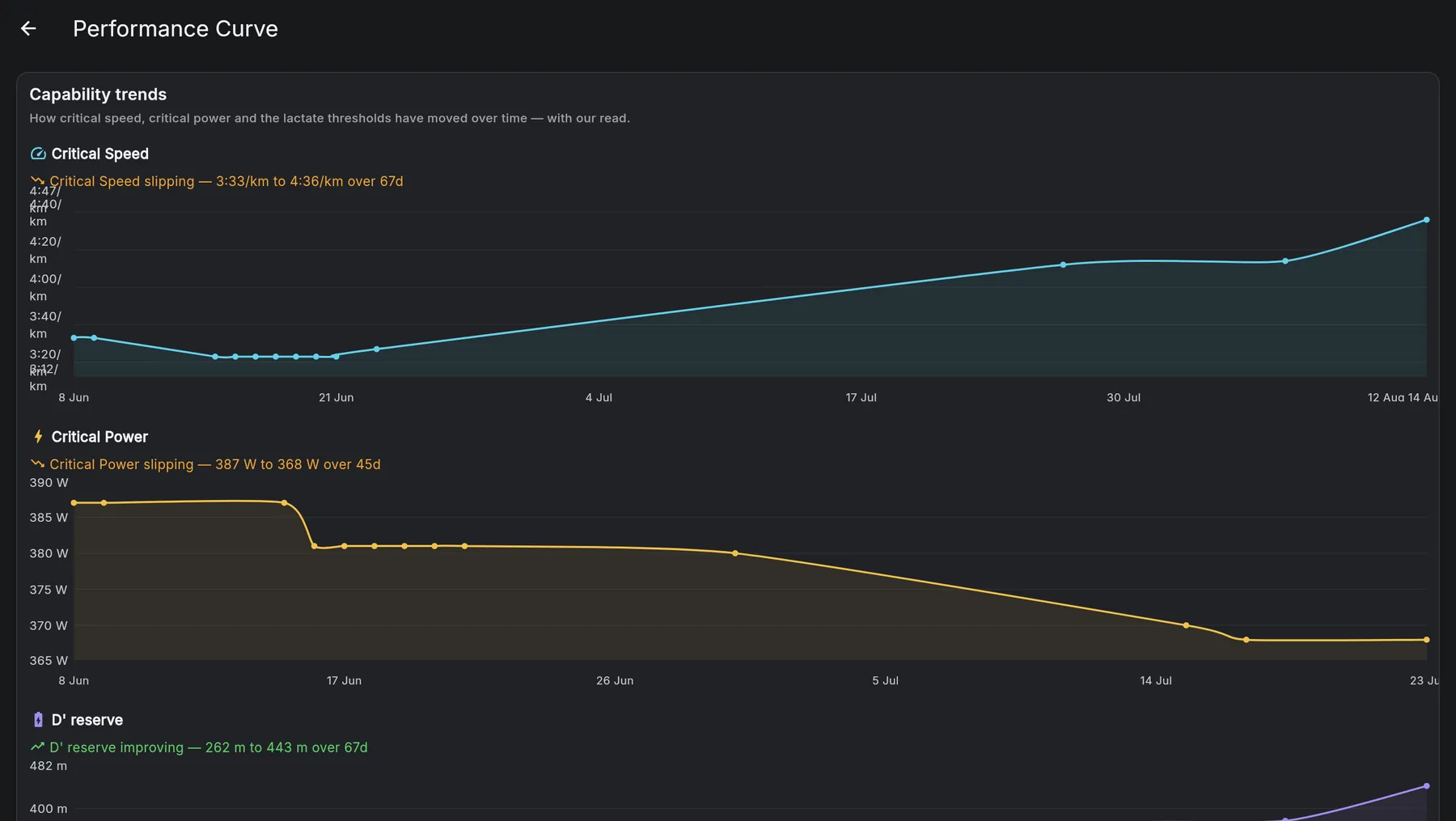Select the last data point on D' reserve curve
Image resolution: width=1456 pixels, height=821 pixels.
(x=1426, y=786)
